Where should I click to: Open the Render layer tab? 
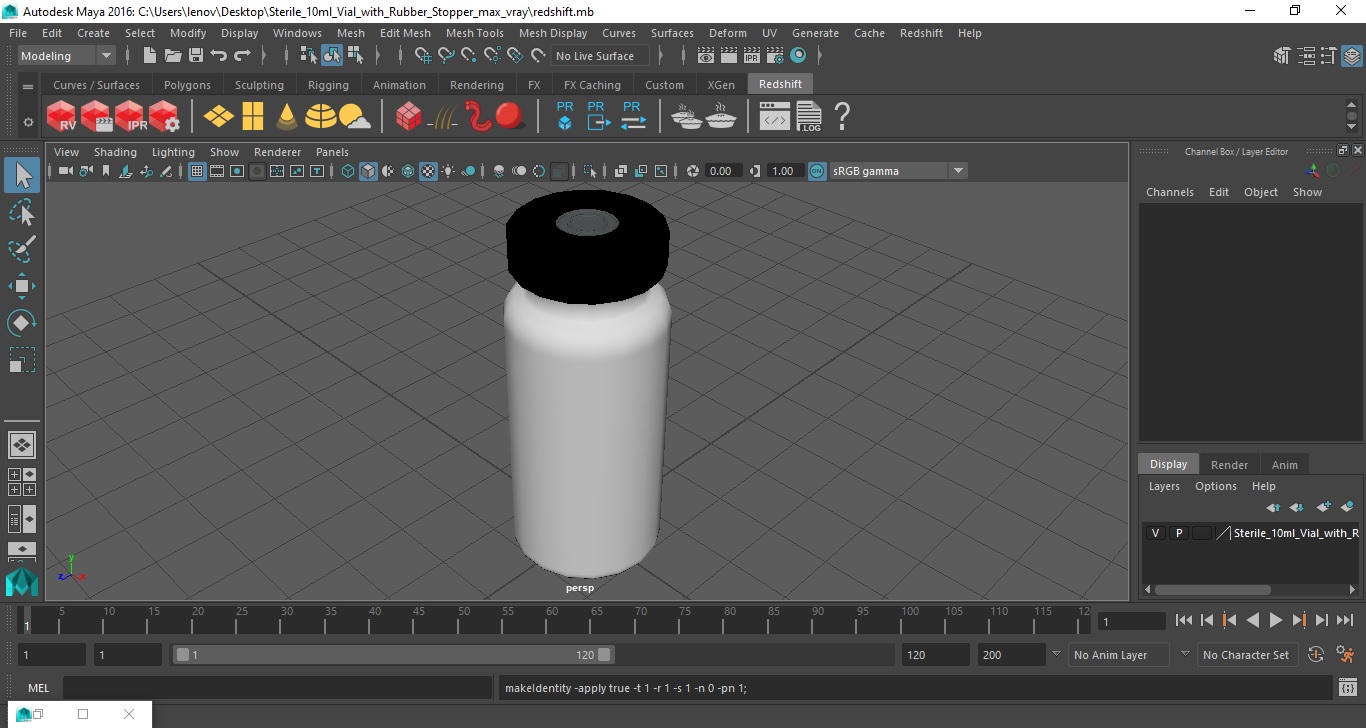tap(1229, 465)
